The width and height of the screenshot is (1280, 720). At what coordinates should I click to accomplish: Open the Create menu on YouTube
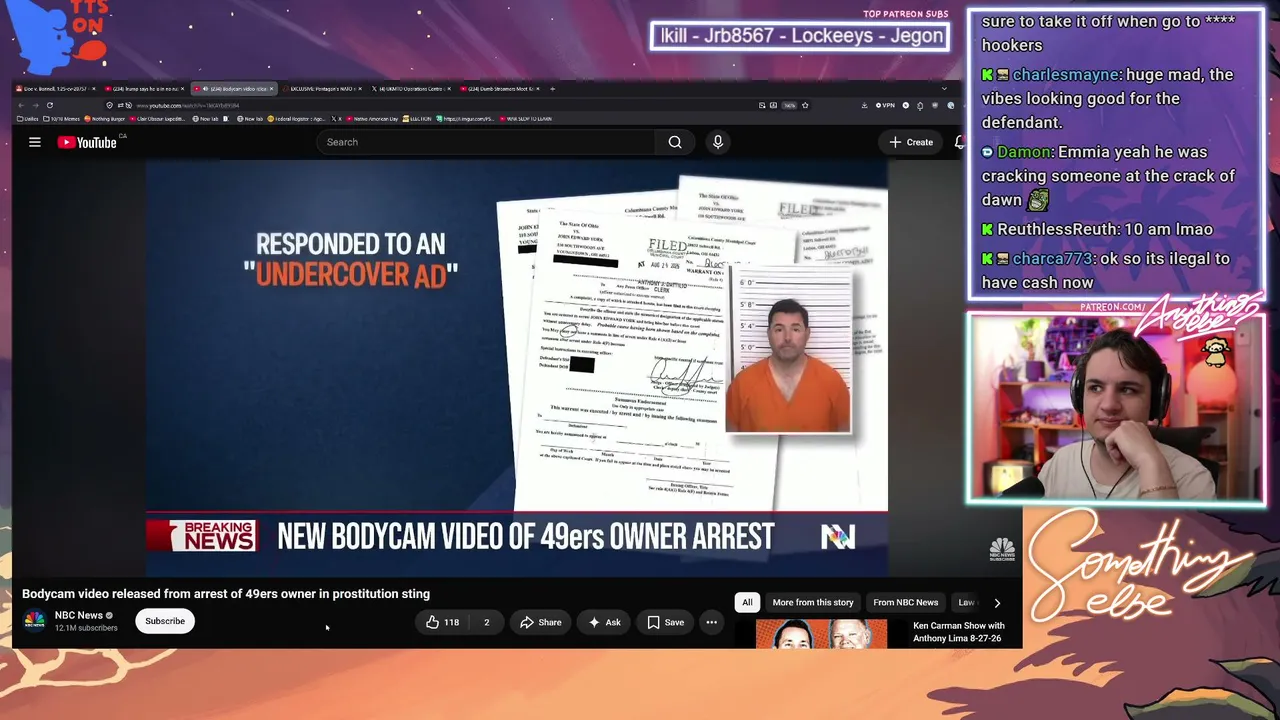tap(911, 142)
